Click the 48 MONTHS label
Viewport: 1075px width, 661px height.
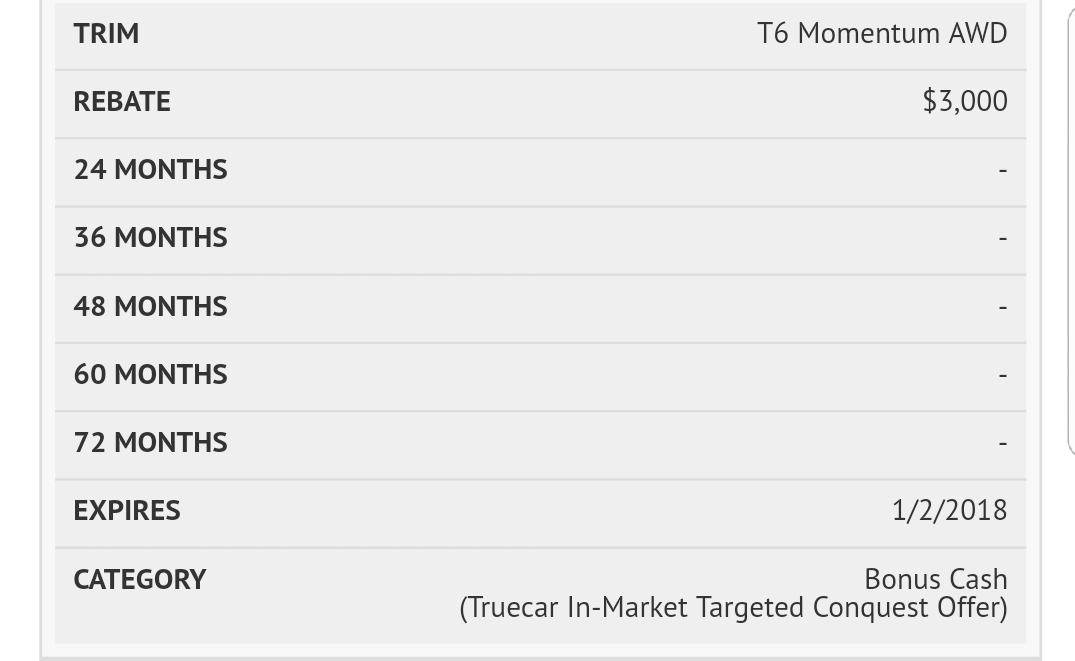coord(150,307)
